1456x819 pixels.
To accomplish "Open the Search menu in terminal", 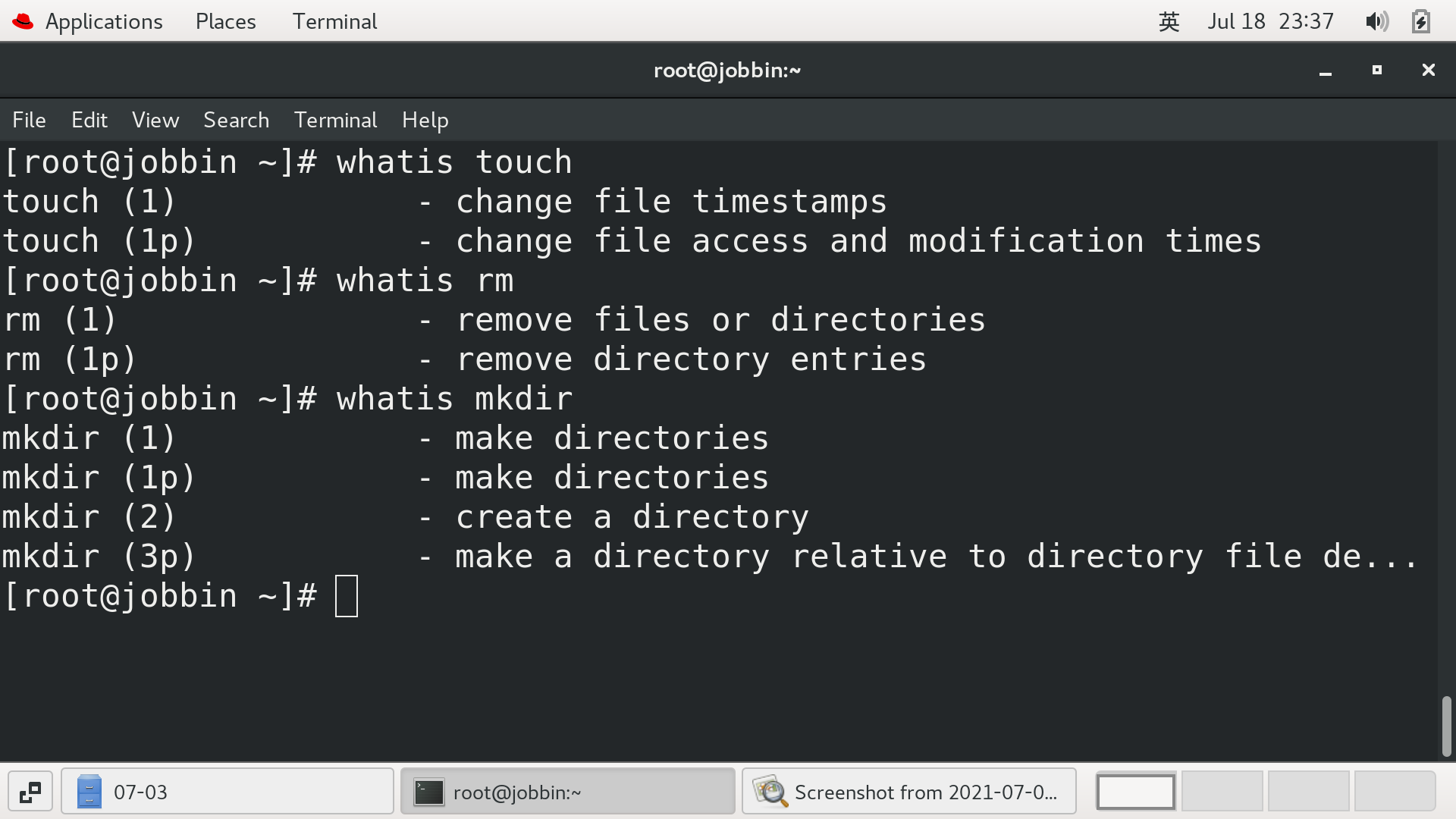I will point(236,120).
